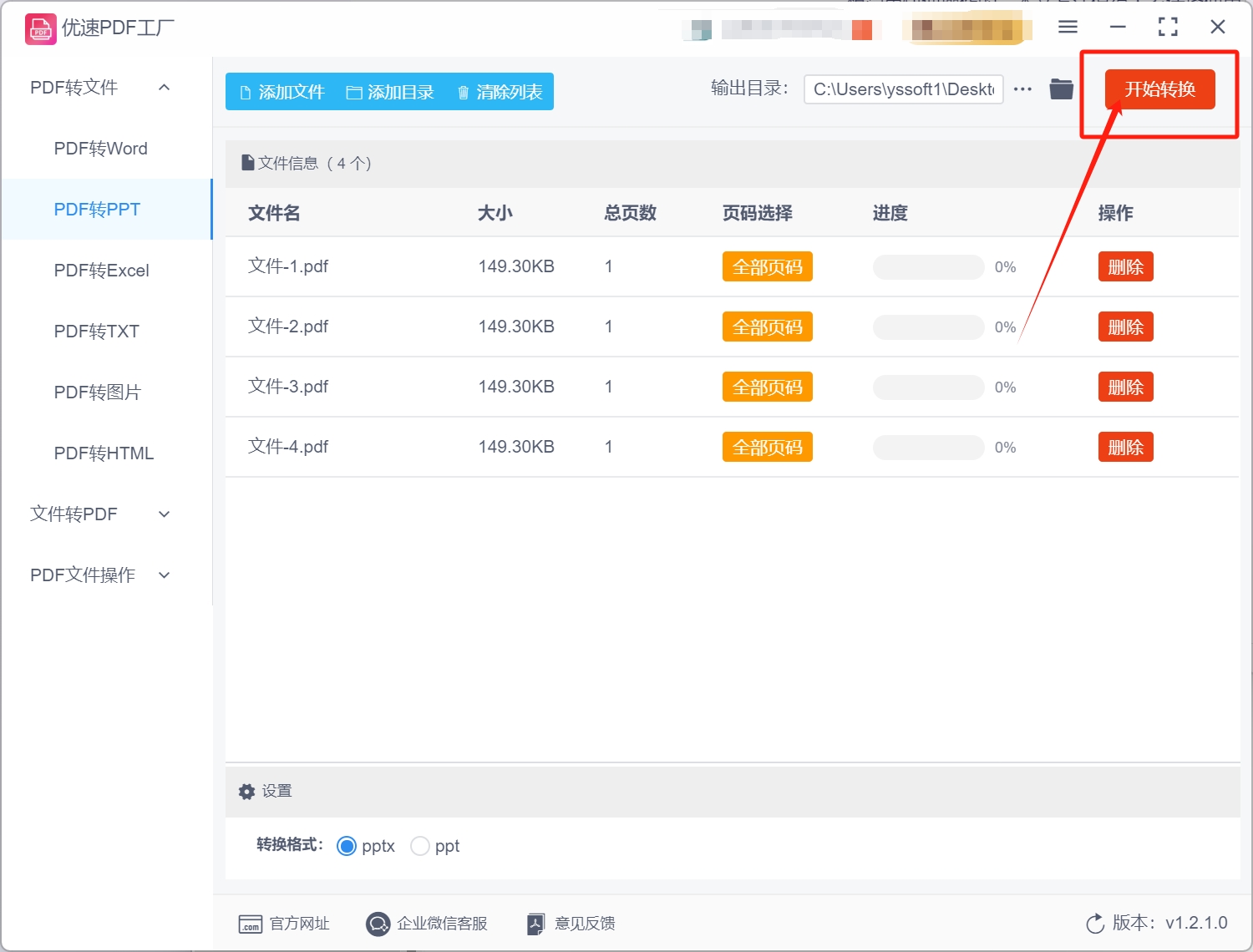Maximize the window using the fullscreen icon
Screen dimensions: 1253x952
click(1168, 27)
